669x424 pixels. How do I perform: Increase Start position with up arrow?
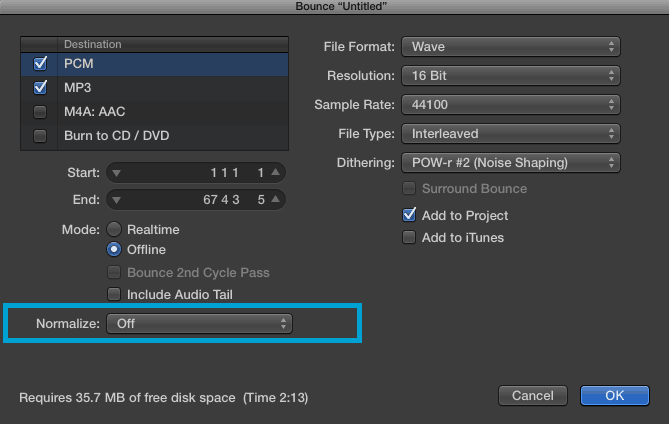pyautogui.click(x=276, y=172)
